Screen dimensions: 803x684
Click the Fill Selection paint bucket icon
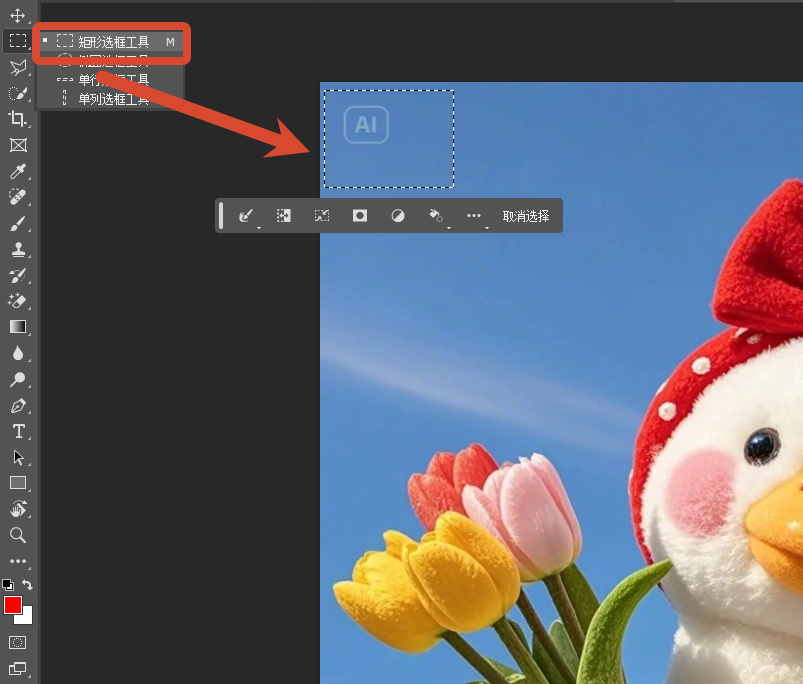pyautogui.click(x=436, y=216)
